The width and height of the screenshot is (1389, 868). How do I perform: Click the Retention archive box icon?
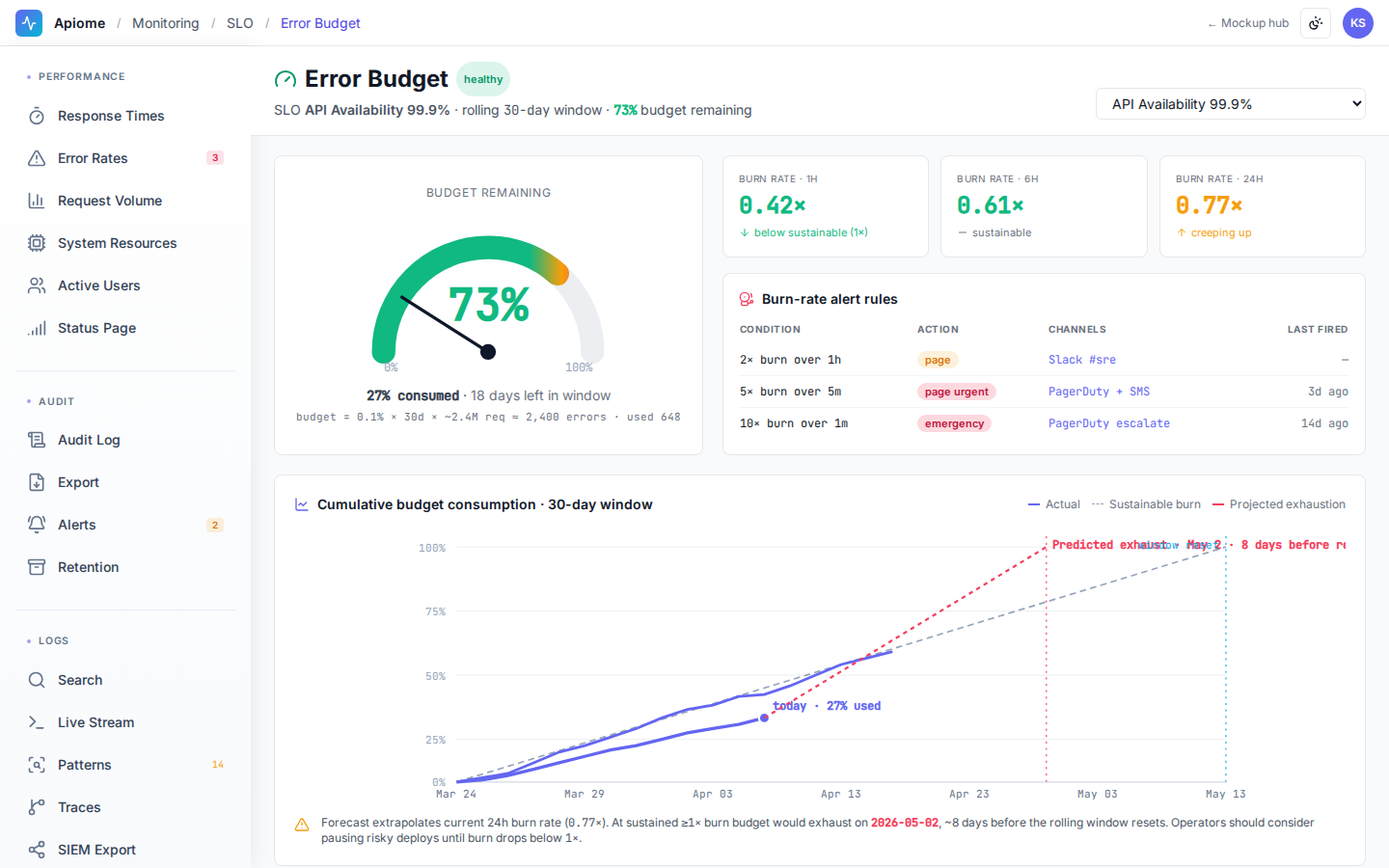pyautogui.click(x=37, y=567)
